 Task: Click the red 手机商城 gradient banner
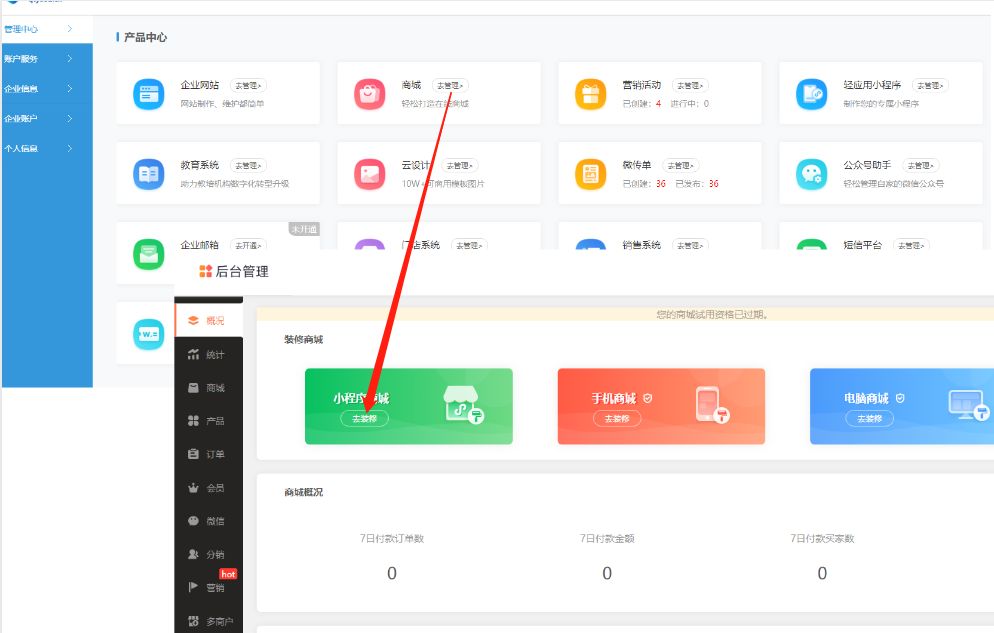point(660,406)
